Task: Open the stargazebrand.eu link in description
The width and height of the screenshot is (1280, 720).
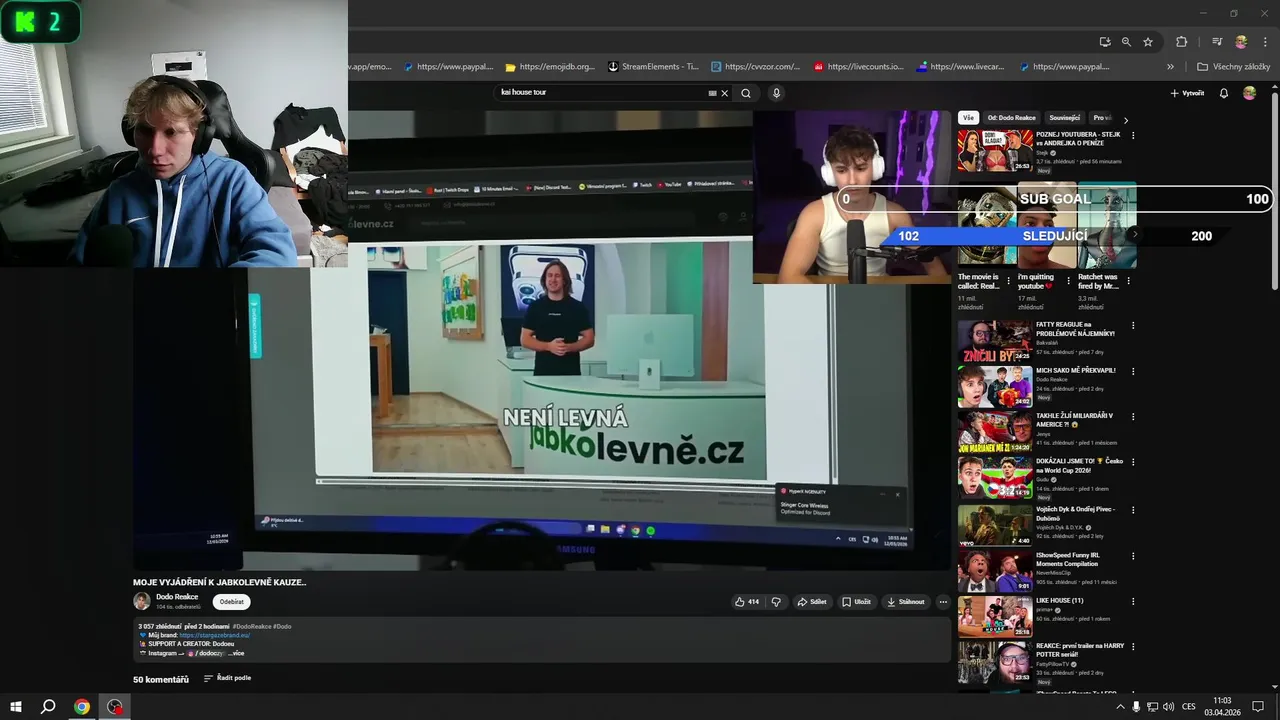Action: pyautogui.click(x=215, y=635)
